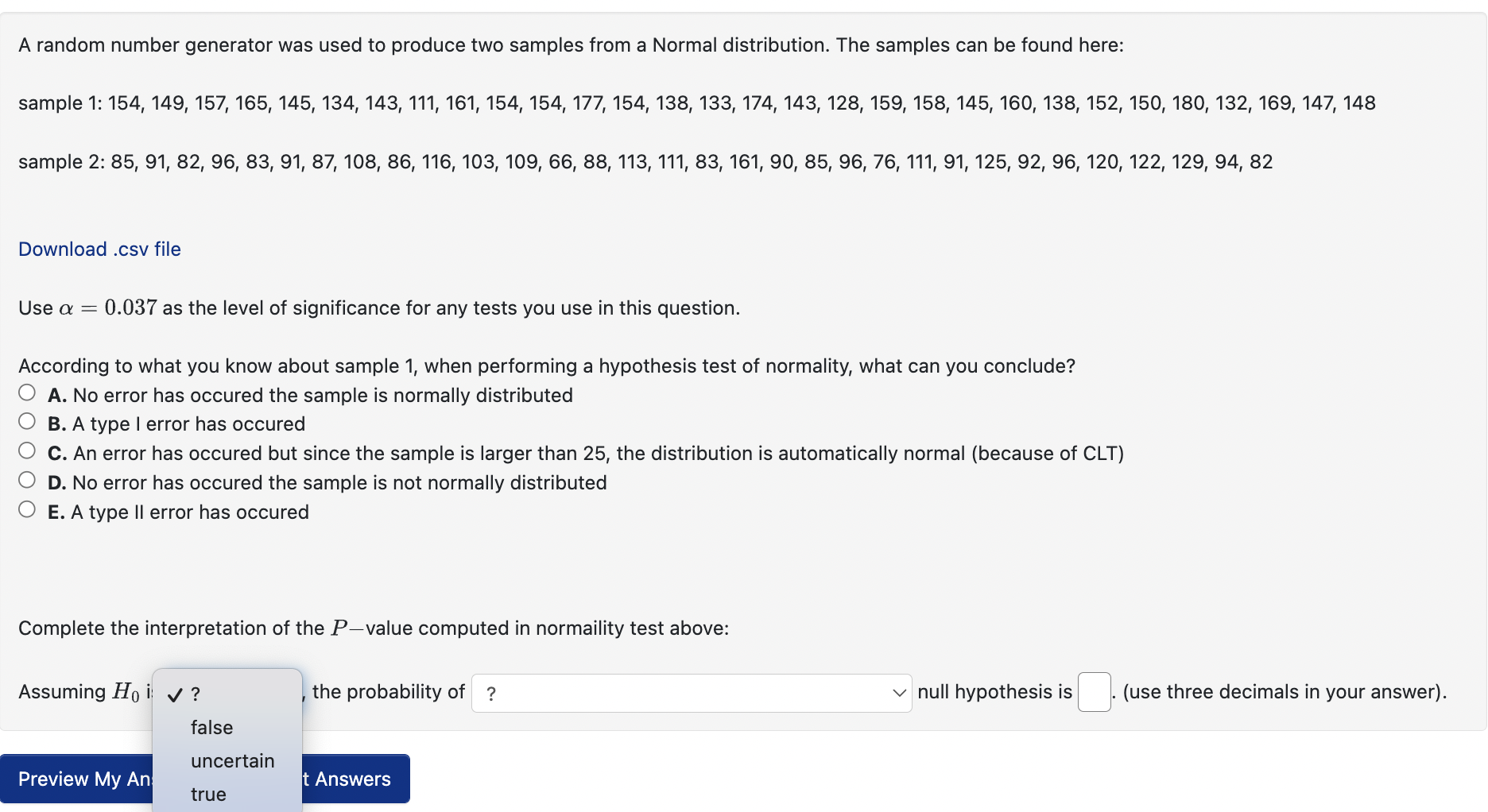Select option D sample not normally distributed
This screenshot has width=1488, height=812.
26,479
